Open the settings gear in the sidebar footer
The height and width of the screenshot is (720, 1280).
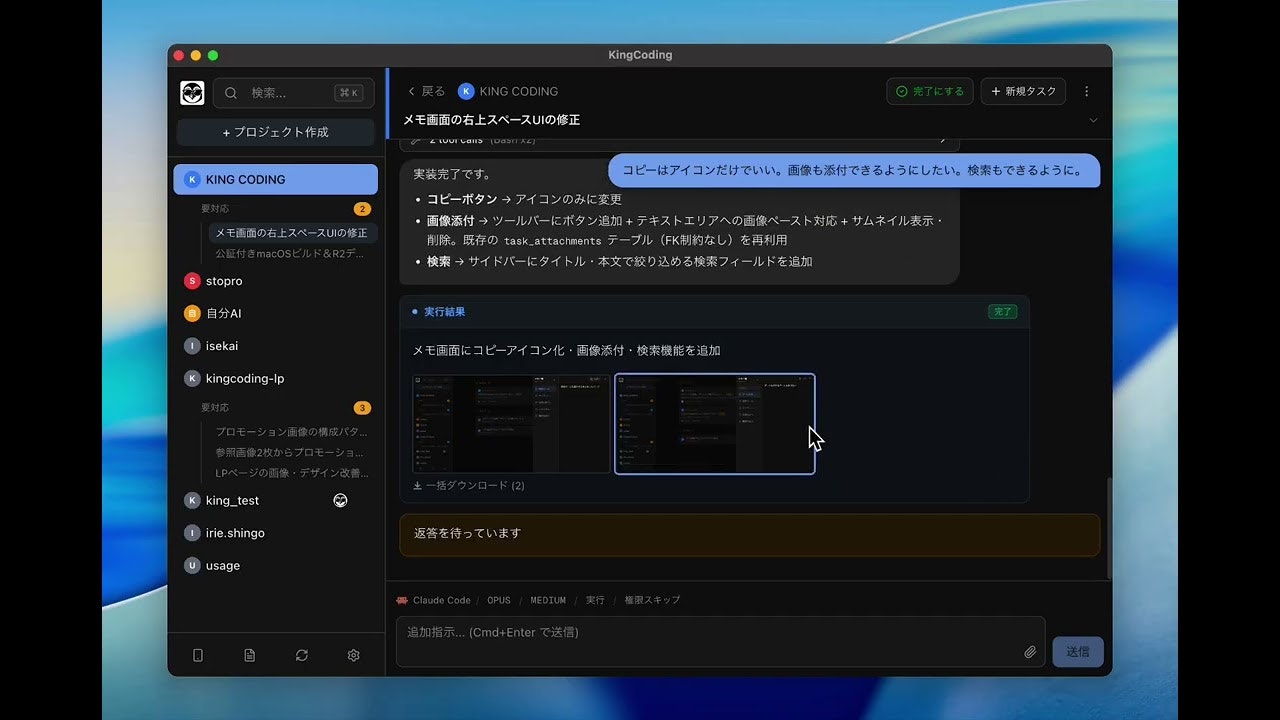(x=353, y=655)
